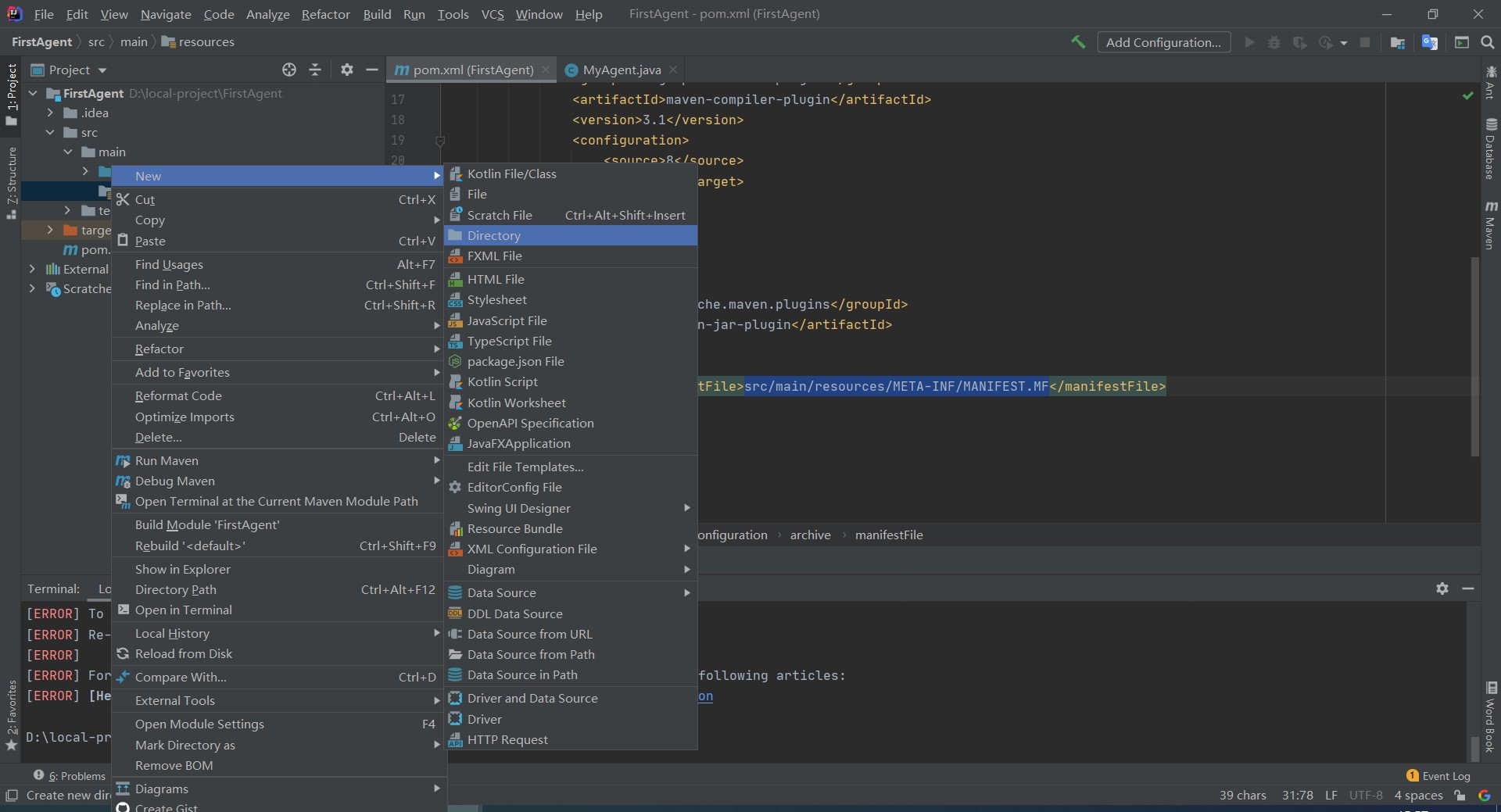This screenshot has width=1501, height=812.
Task: Select Directory in the New submenu
Action: [x=571, y=235]
